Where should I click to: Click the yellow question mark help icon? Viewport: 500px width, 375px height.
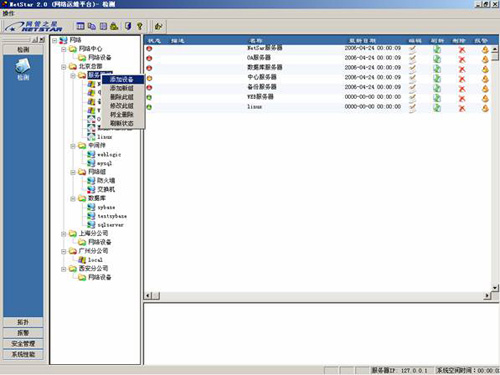[140, 26]
